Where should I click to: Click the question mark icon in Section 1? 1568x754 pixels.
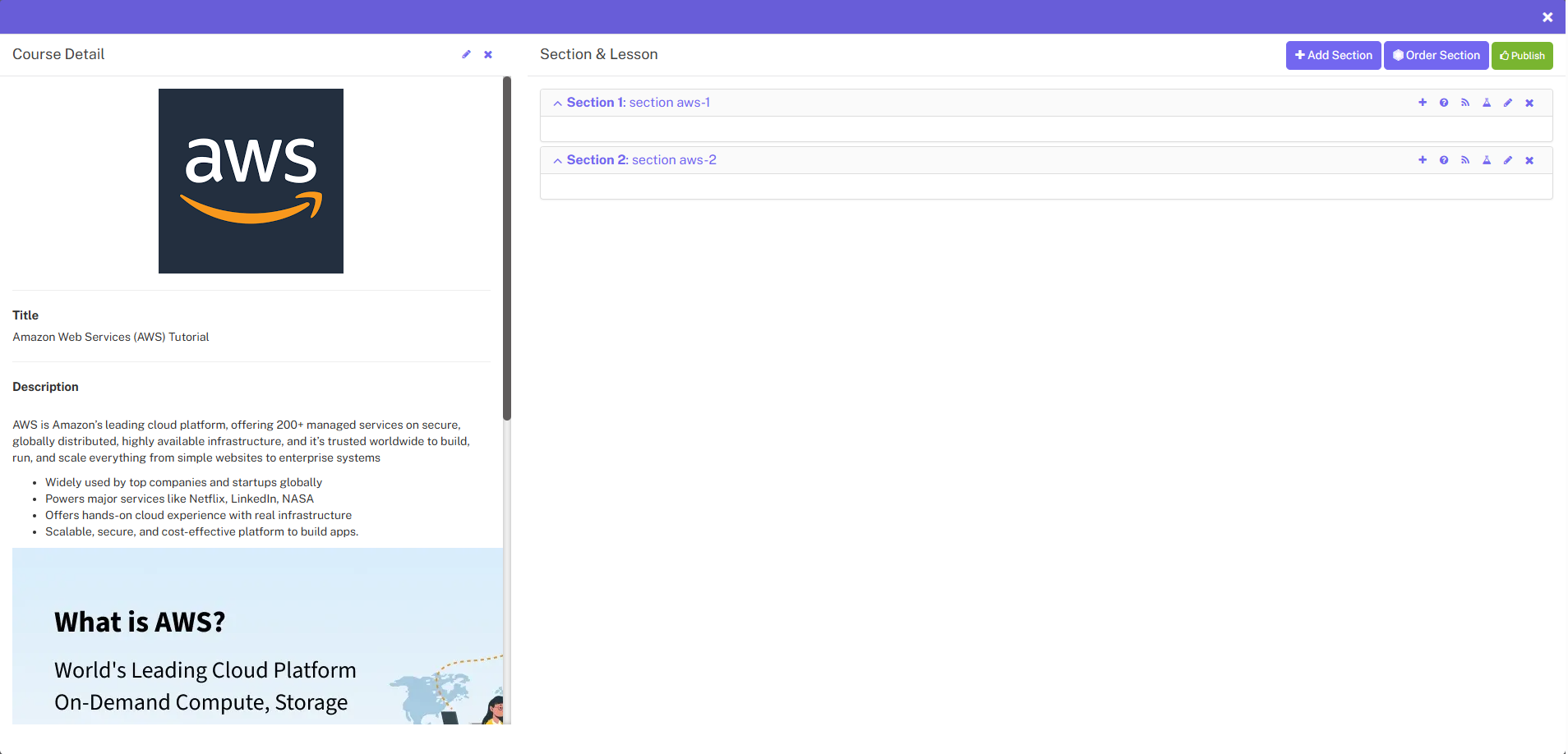[x=1444, y=103]
